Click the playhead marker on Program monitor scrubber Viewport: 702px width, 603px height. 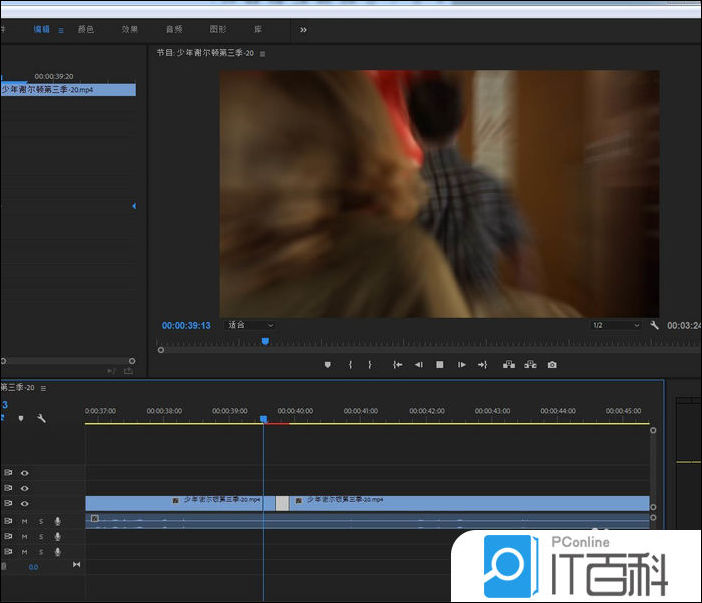(x=265, y=341)
